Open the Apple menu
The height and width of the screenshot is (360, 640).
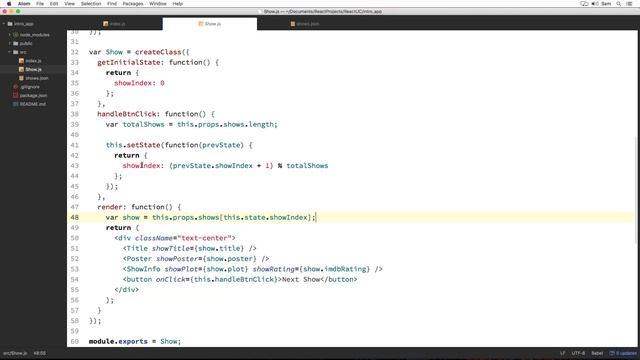click(9, 4)
